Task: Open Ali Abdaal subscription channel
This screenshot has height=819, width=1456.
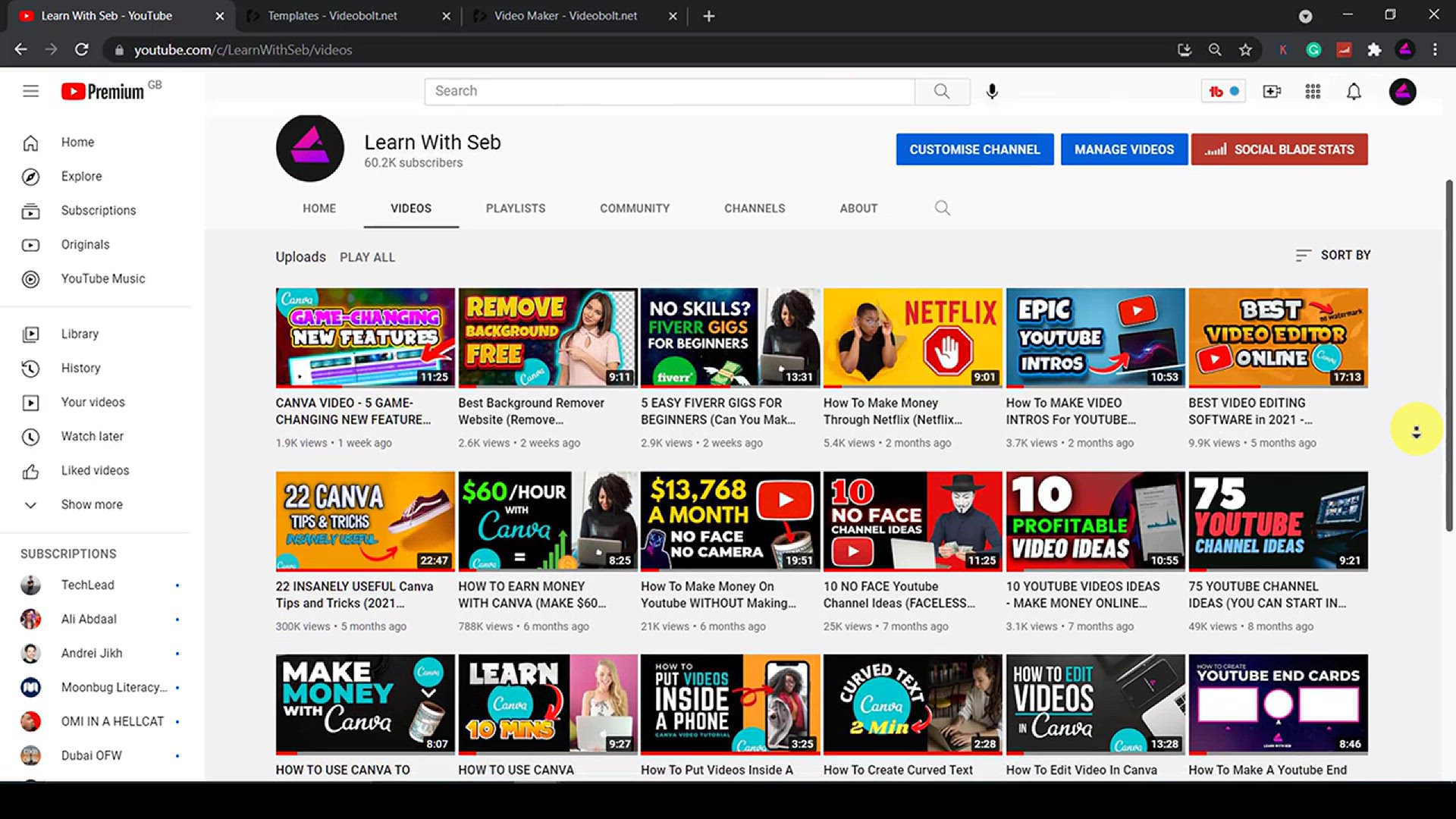Action: [96, 619]
